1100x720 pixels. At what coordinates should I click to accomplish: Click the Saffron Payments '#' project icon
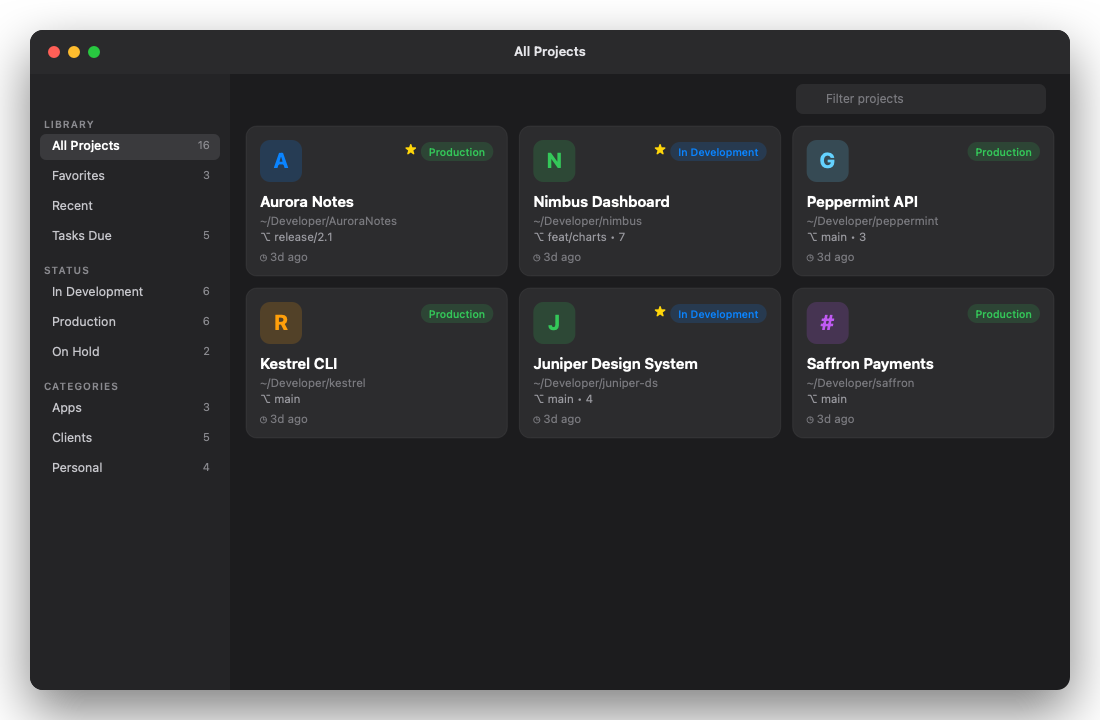(827, 323)
